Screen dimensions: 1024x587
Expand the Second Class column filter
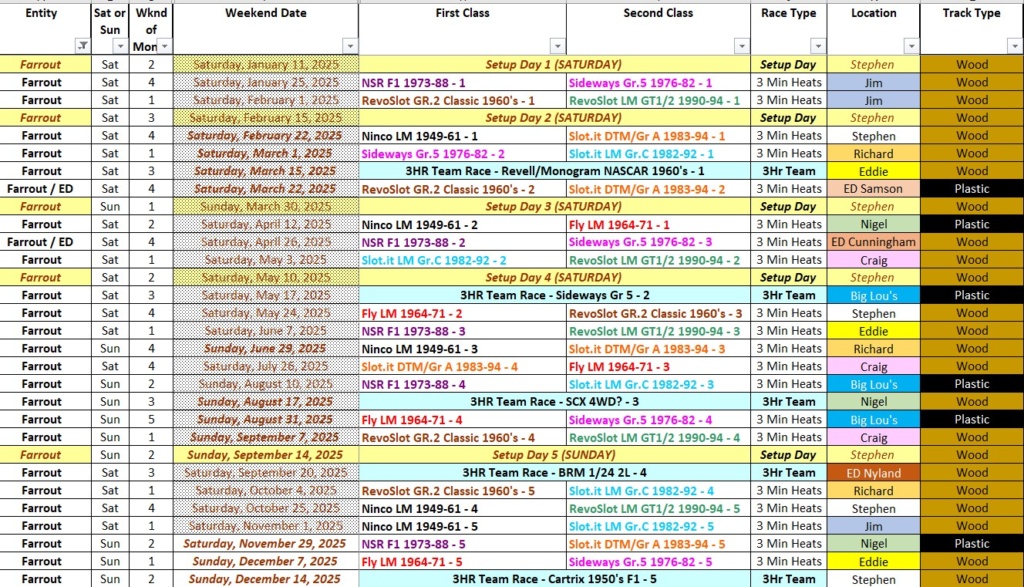pos(741,46)
